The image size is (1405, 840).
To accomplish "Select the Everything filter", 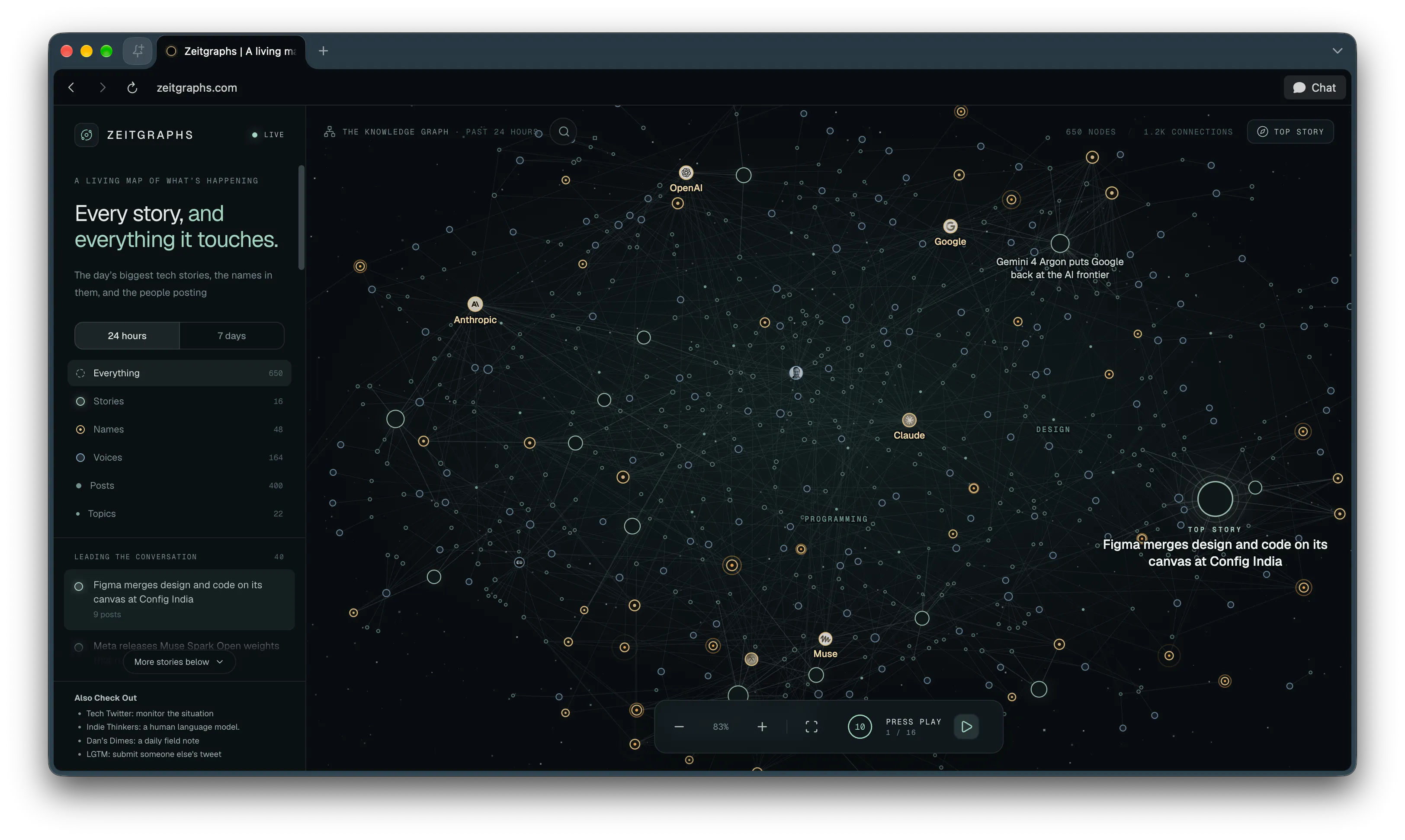I will (180, 373).
